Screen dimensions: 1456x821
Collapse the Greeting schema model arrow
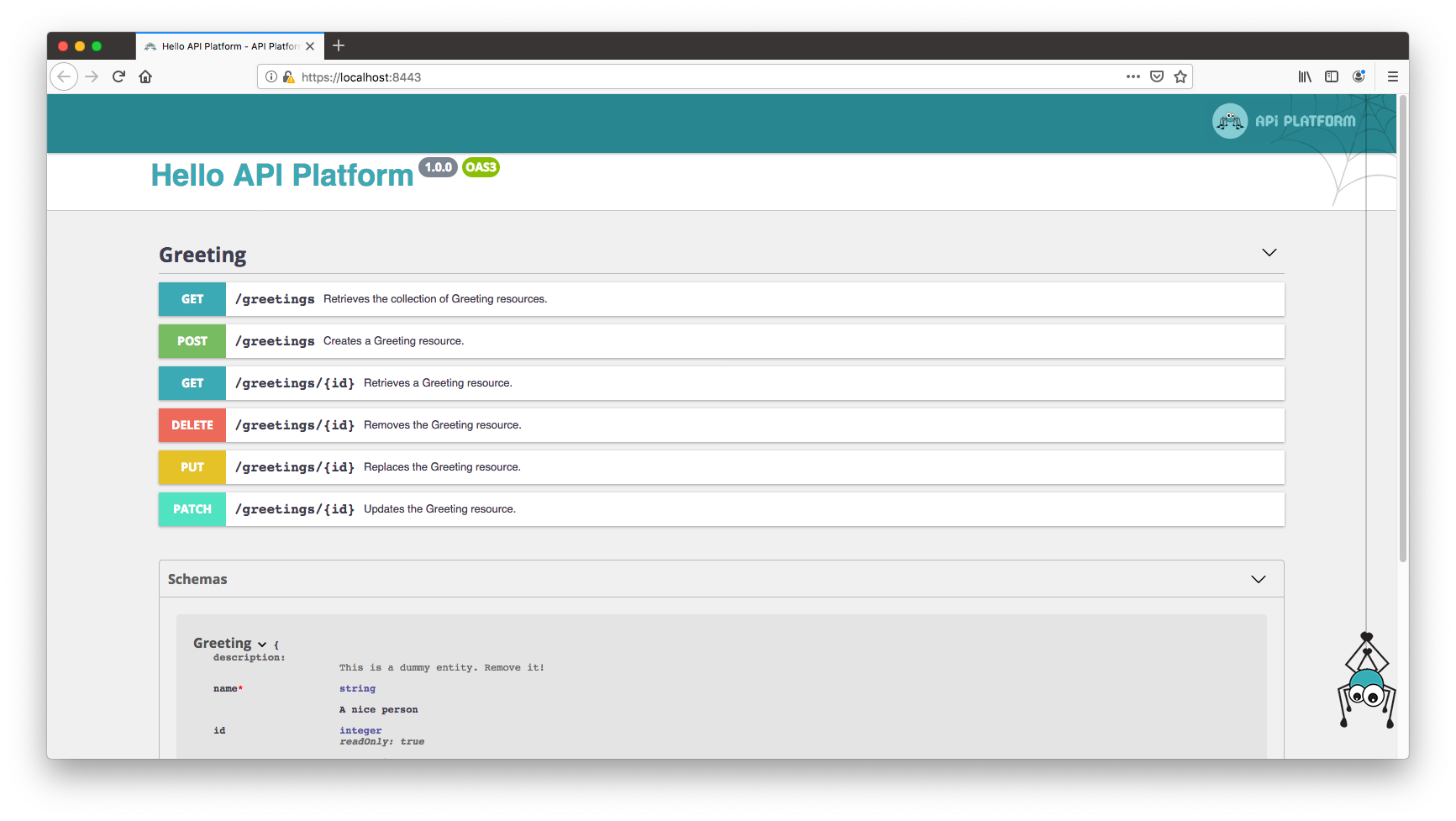[x=262, y=645]
